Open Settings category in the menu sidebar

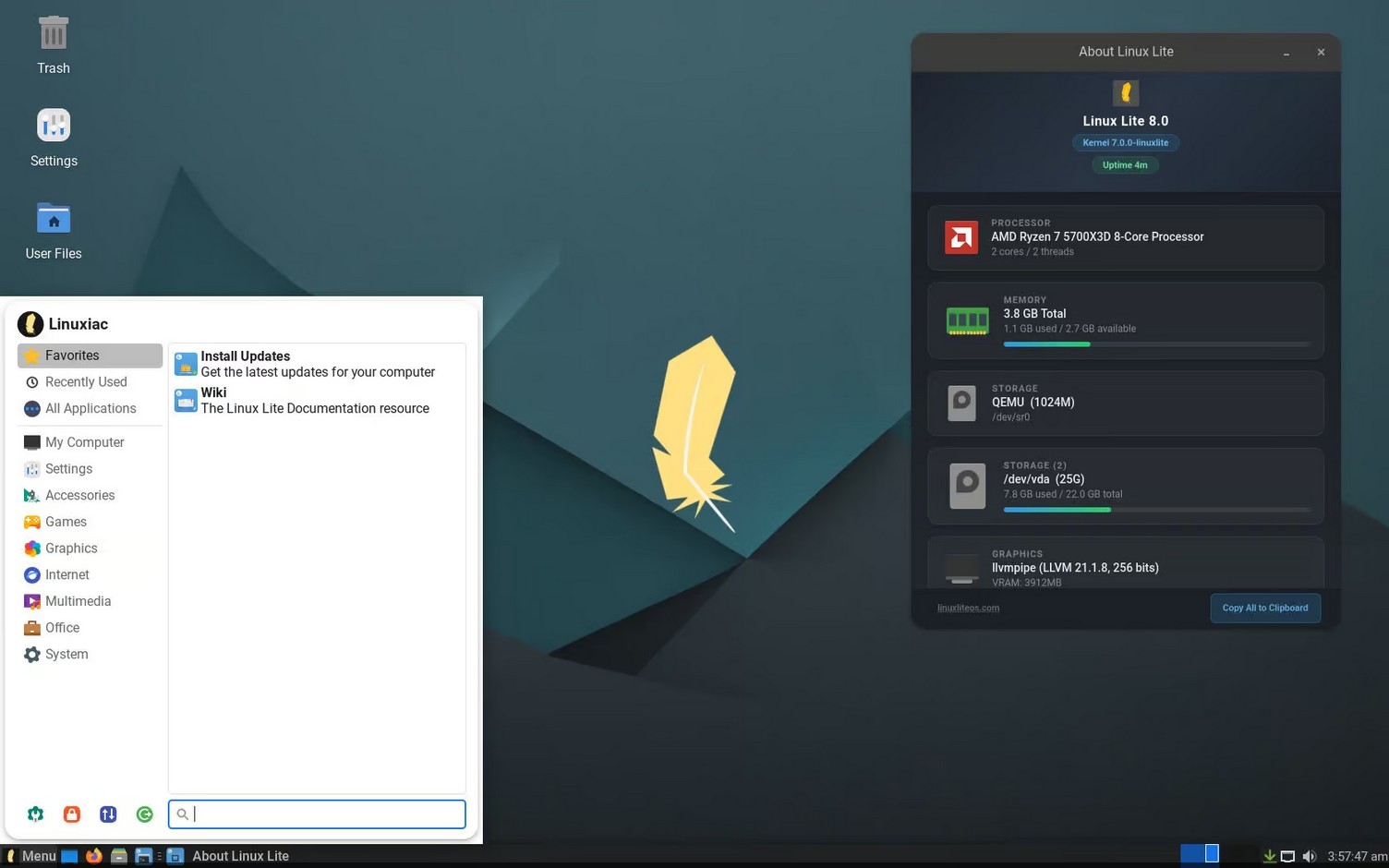(90, 469)
